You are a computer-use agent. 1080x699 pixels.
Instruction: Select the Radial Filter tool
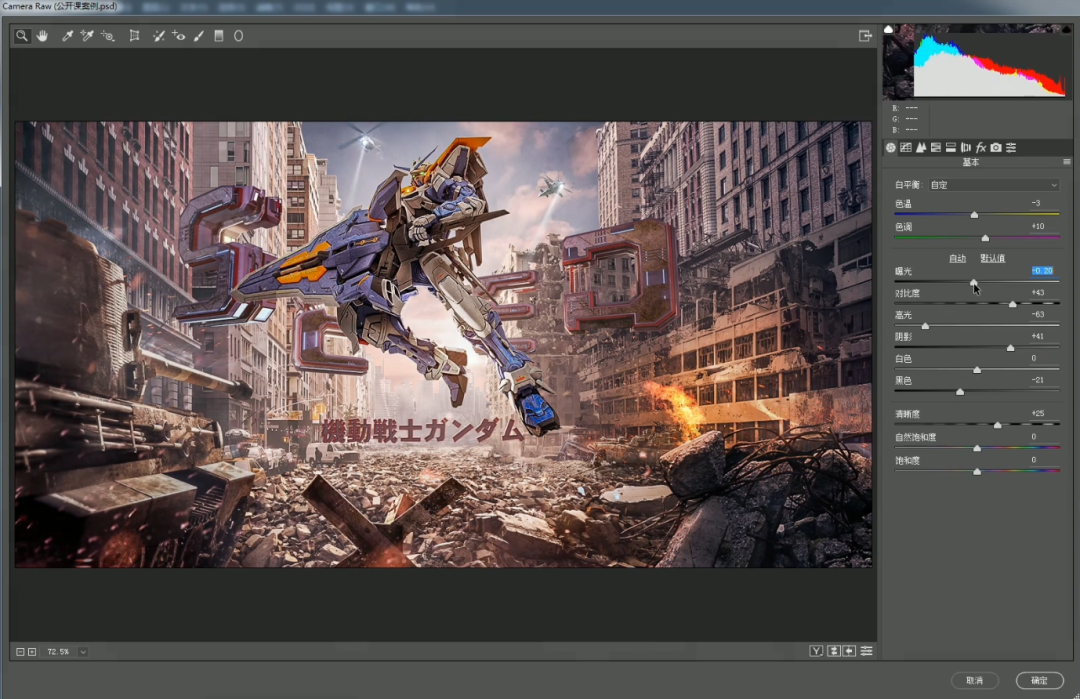pyautogui.click(x=238, y=36)
